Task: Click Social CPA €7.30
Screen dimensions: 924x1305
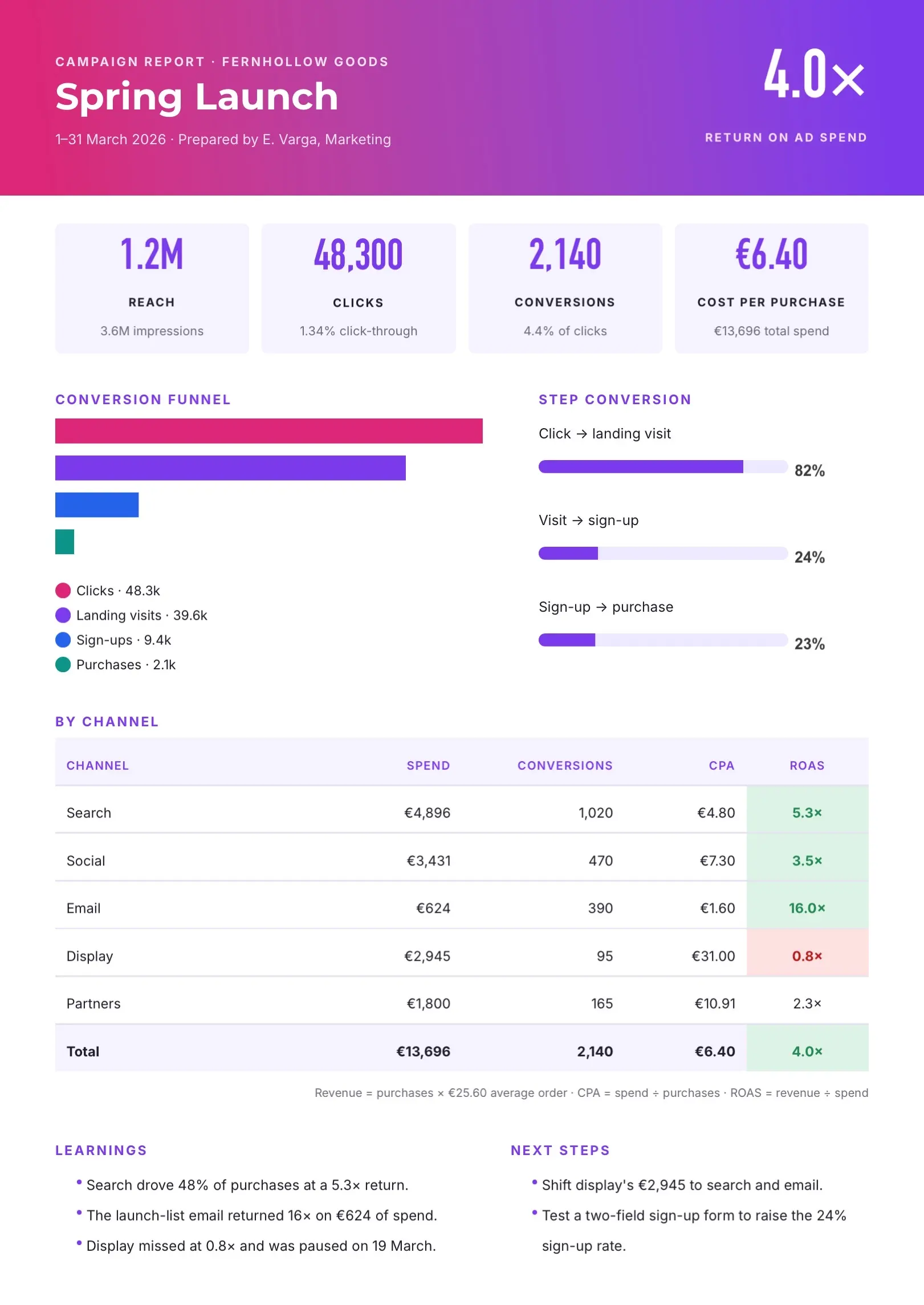Action: point(717,861)
